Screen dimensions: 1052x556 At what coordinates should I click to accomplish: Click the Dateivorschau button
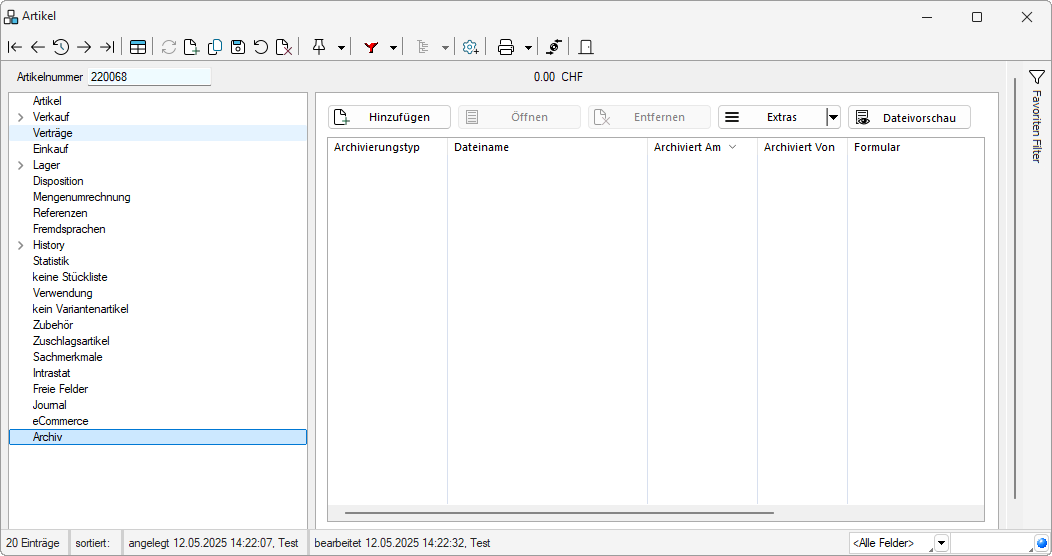pyautogui.click(x=909, y=117)
